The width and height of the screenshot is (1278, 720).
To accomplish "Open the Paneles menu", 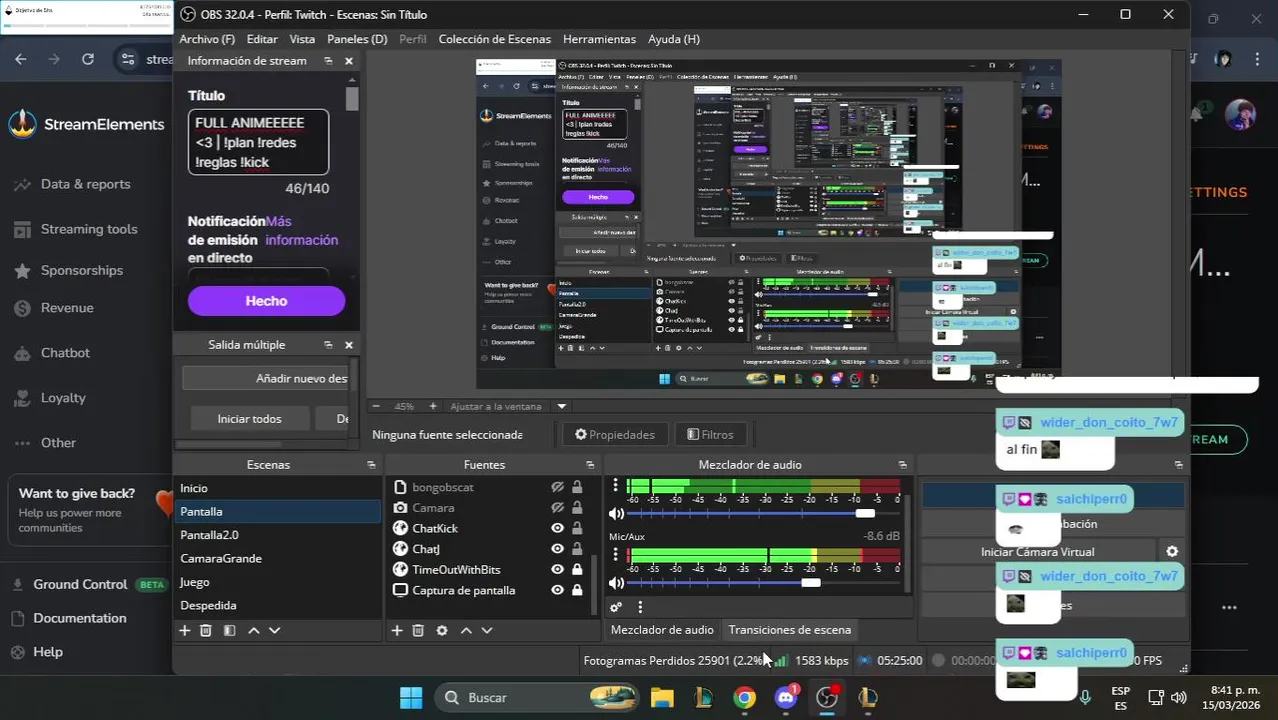I will pos(357,39).
